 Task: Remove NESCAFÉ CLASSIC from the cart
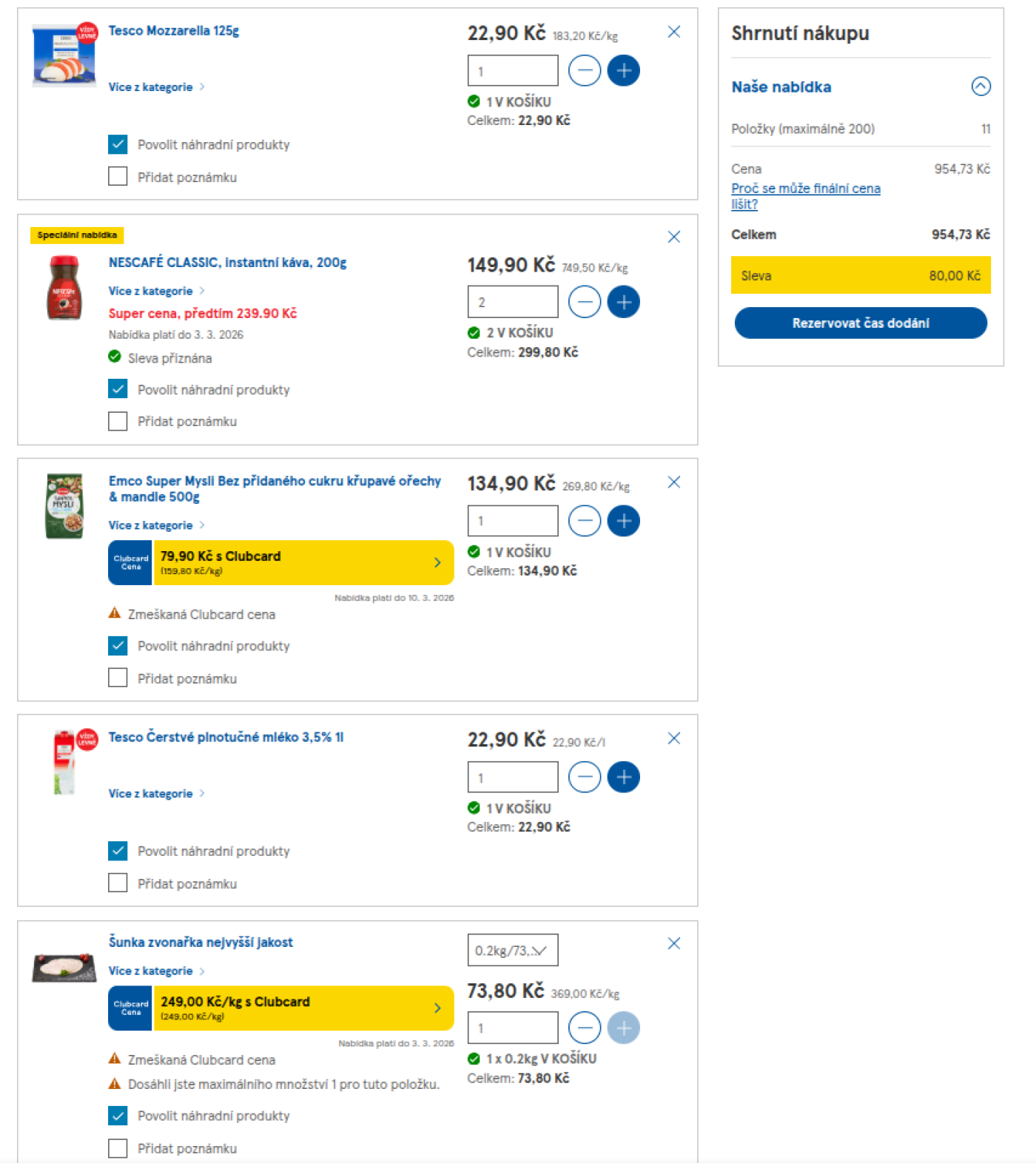click(x=673, y=237)
